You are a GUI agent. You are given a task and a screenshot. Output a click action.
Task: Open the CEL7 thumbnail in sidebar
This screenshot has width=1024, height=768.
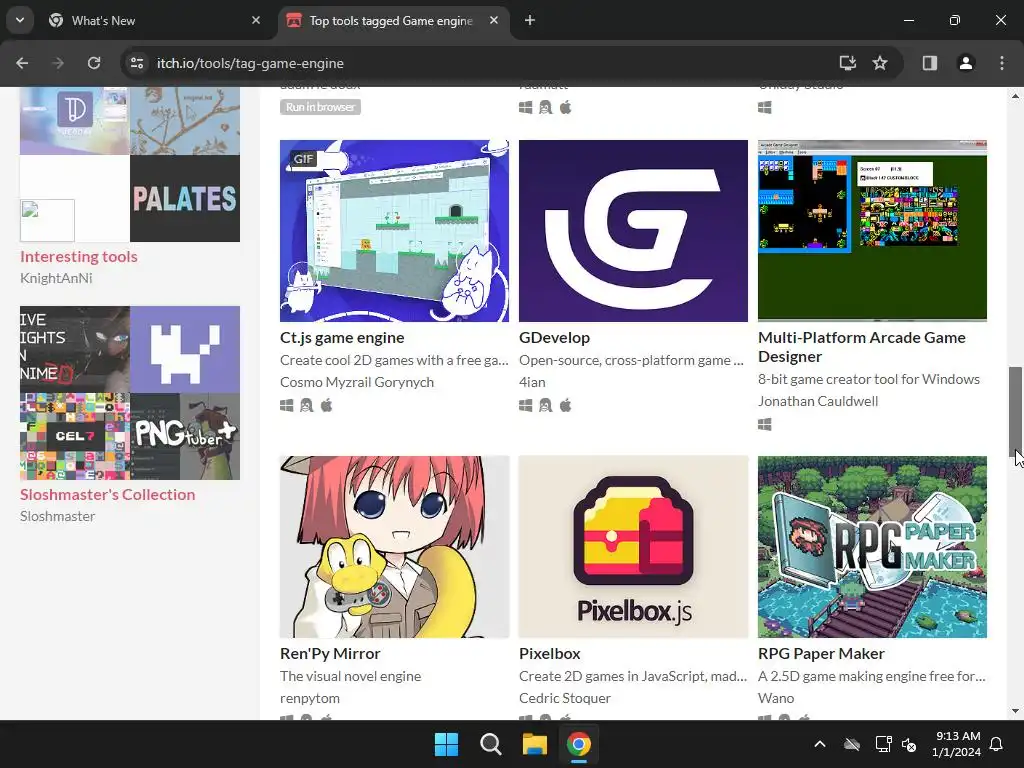75,436
